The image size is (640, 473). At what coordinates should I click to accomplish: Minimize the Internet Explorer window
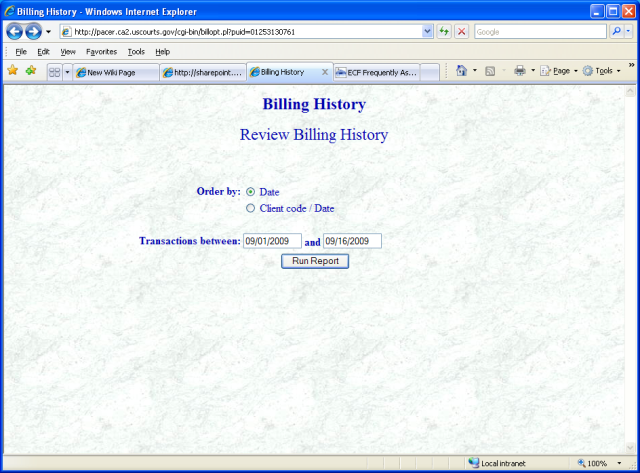pos(596,11)
